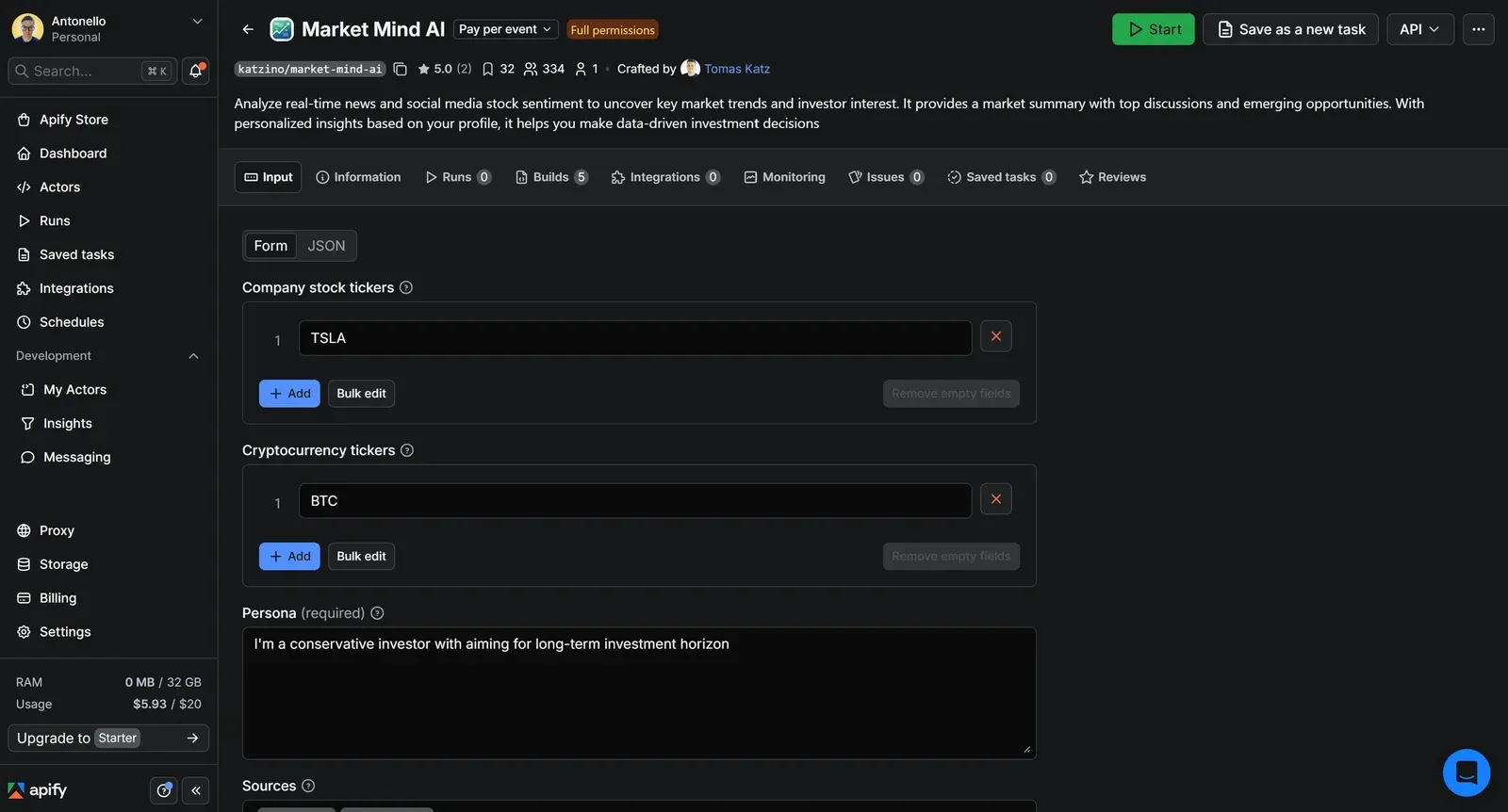Select the Reviews tab
This screenshot has width=1508, height=812.
pyautogui.click(x=1112, y=177)
